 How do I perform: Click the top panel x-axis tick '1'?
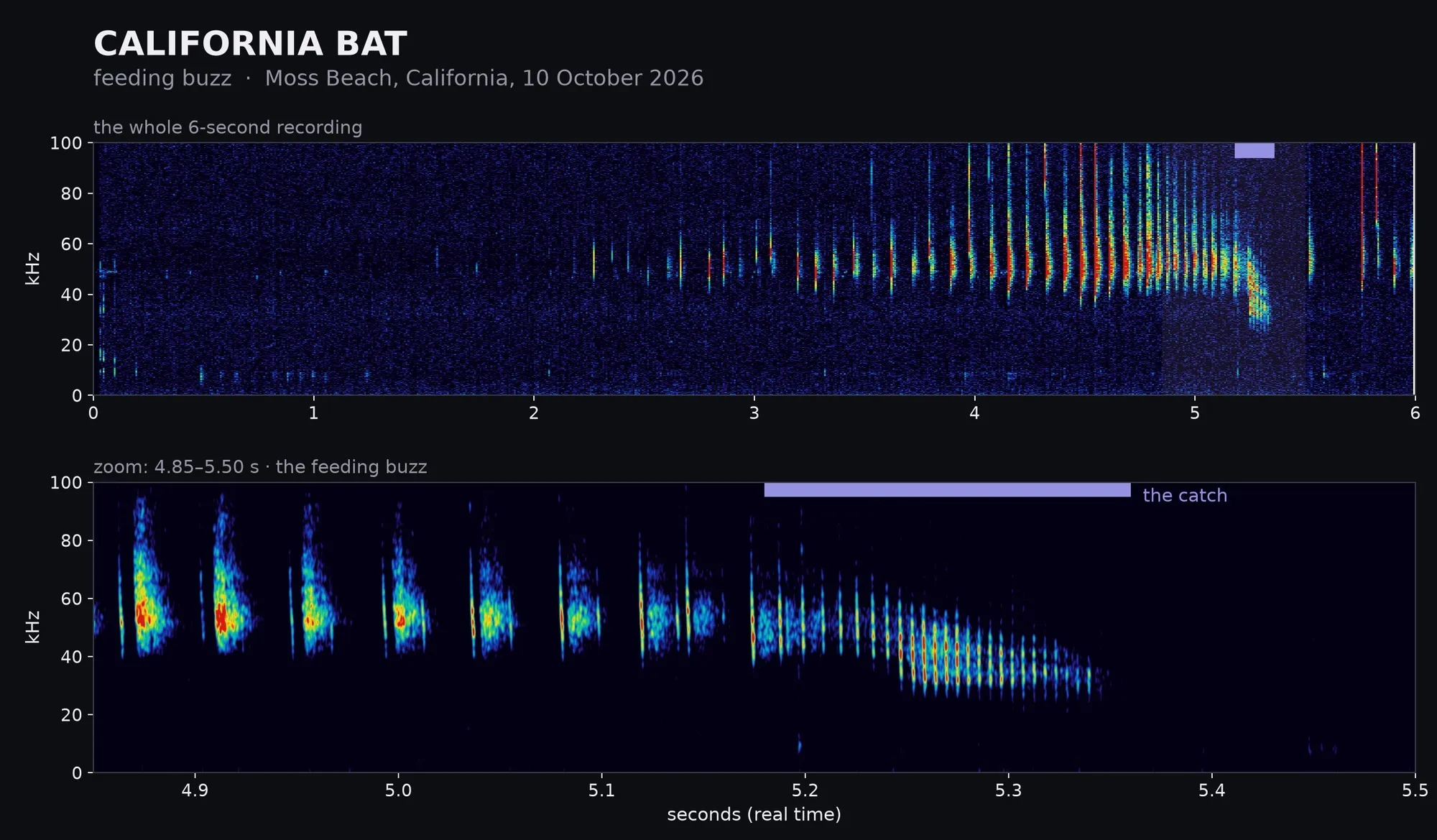pos(313,413)
